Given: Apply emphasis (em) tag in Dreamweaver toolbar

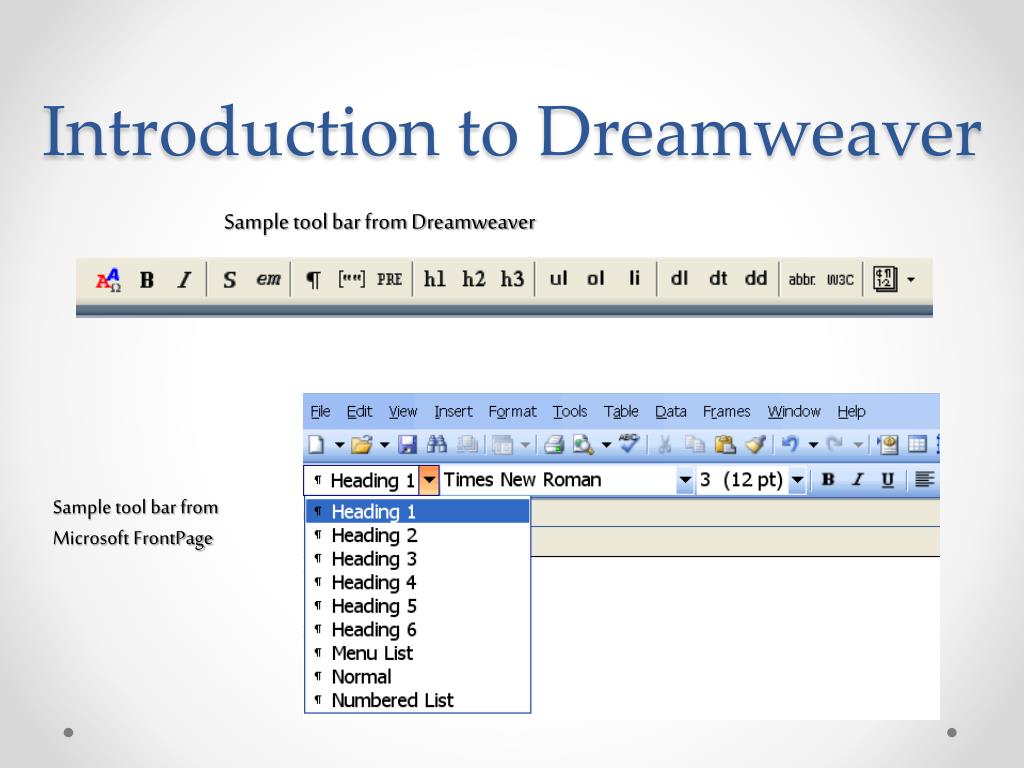Looking at the screenshot, I should [268, 279].
